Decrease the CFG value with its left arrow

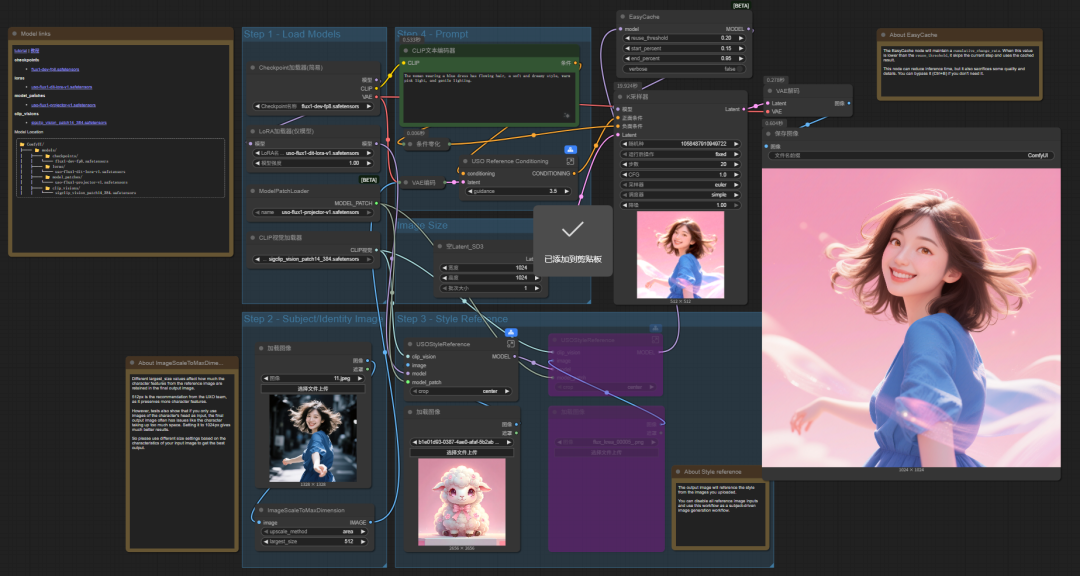(625, 175)
